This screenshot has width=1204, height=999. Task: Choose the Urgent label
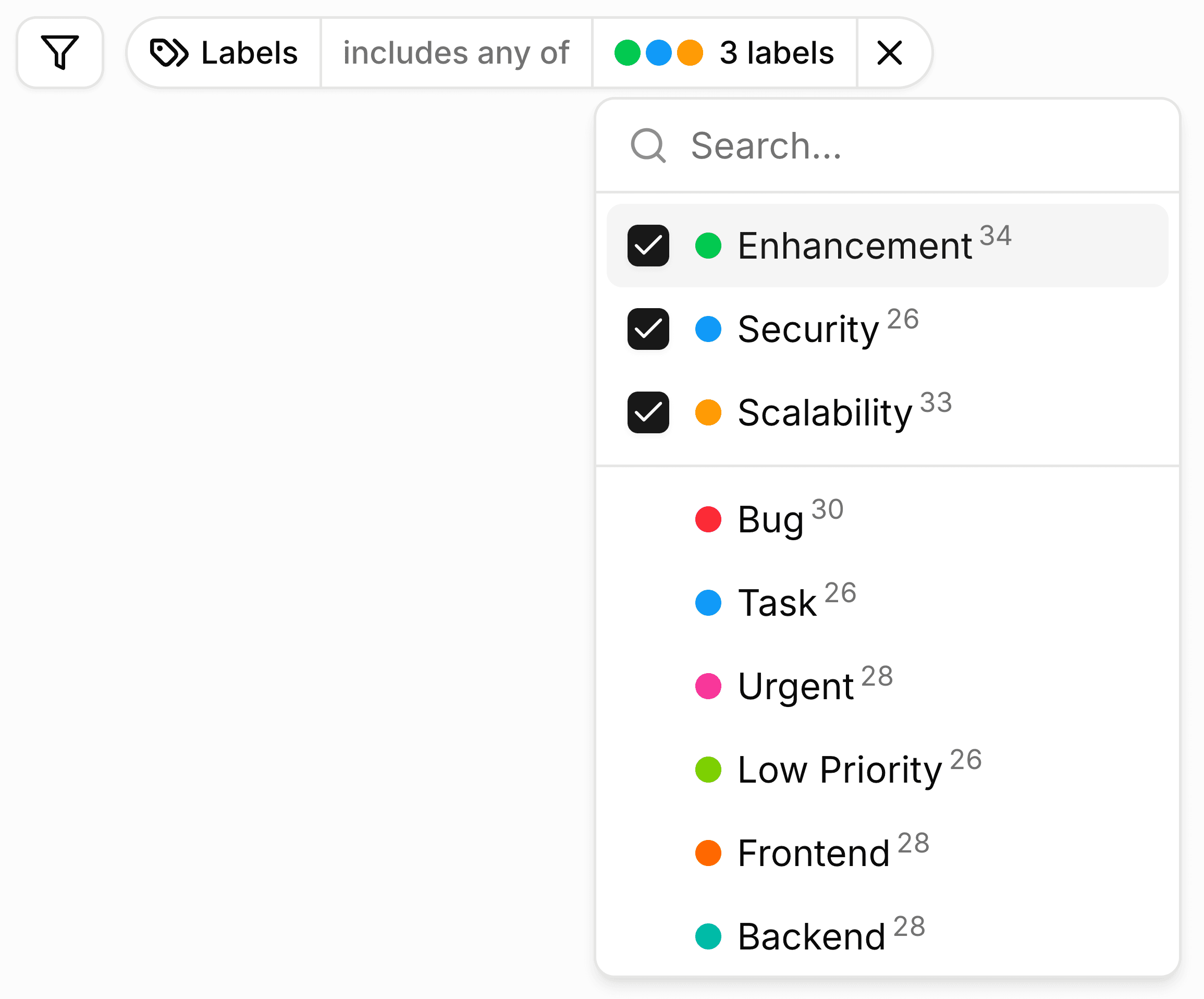(x=795, y=687)
